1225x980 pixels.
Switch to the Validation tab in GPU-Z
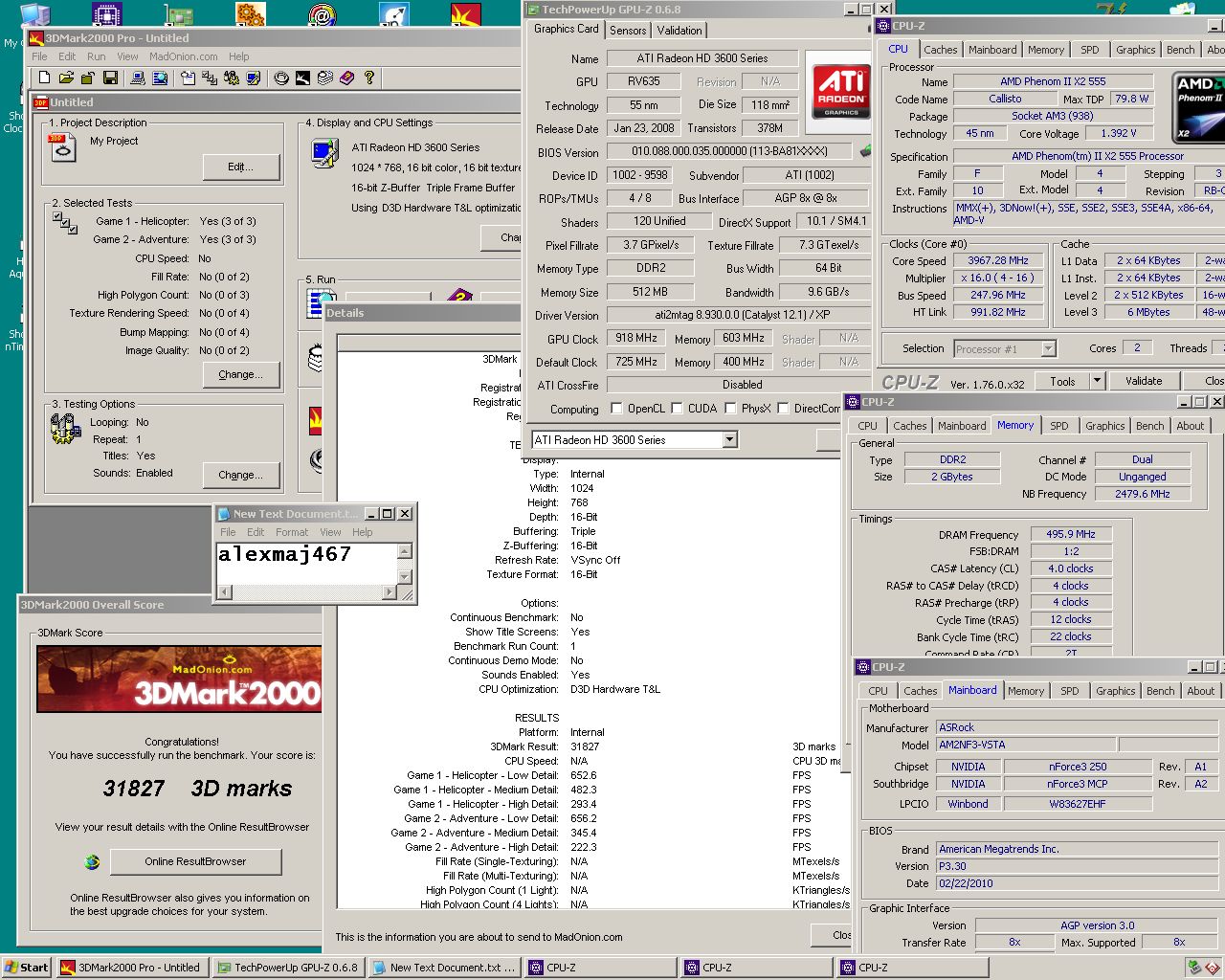679,31
